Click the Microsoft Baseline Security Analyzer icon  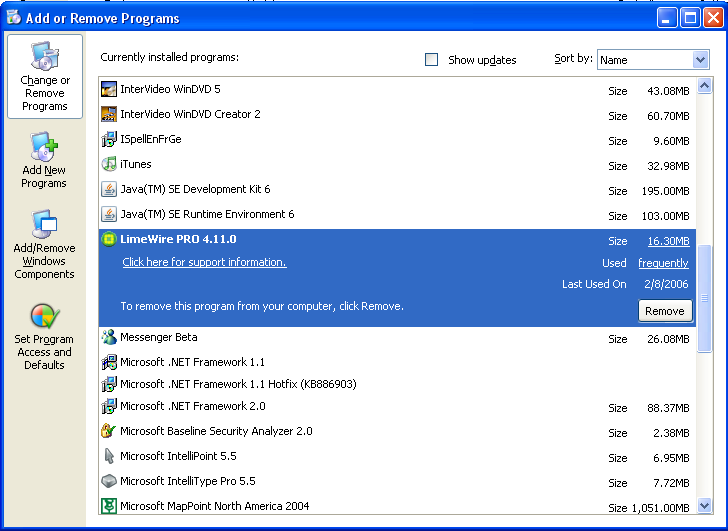[110, 431]
